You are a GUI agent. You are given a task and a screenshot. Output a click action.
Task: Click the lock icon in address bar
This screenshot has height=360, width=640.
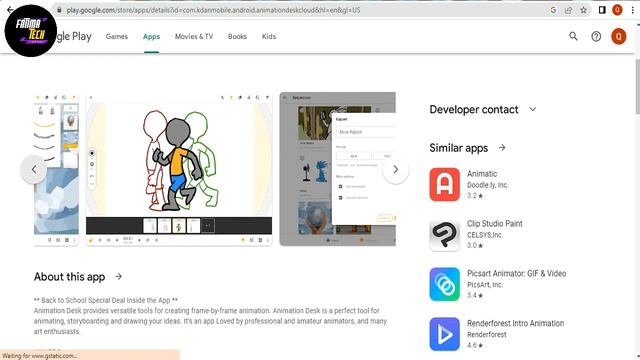59,10
